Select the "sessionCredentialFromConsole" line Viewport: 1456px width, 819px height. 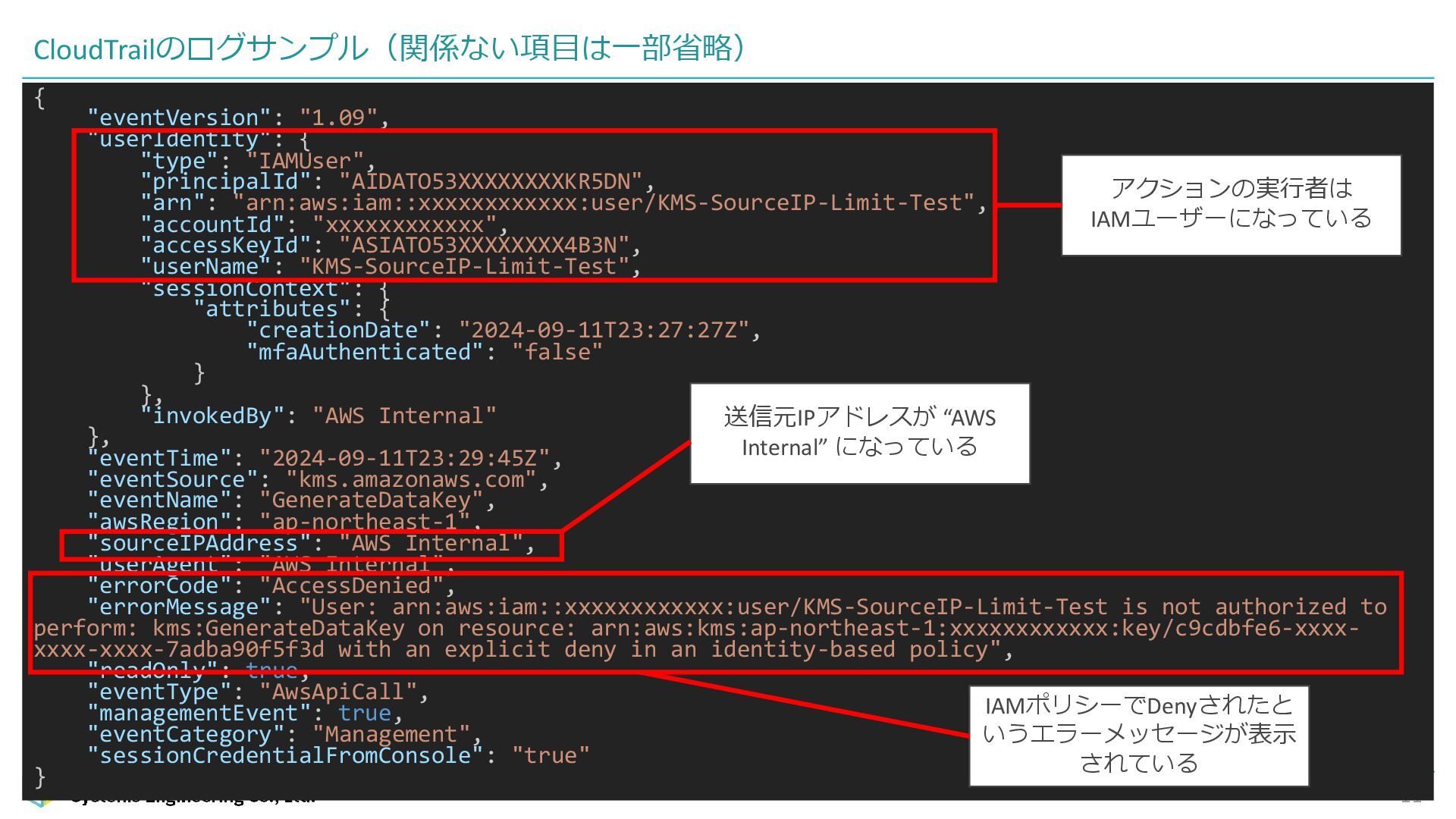point(337,755)
